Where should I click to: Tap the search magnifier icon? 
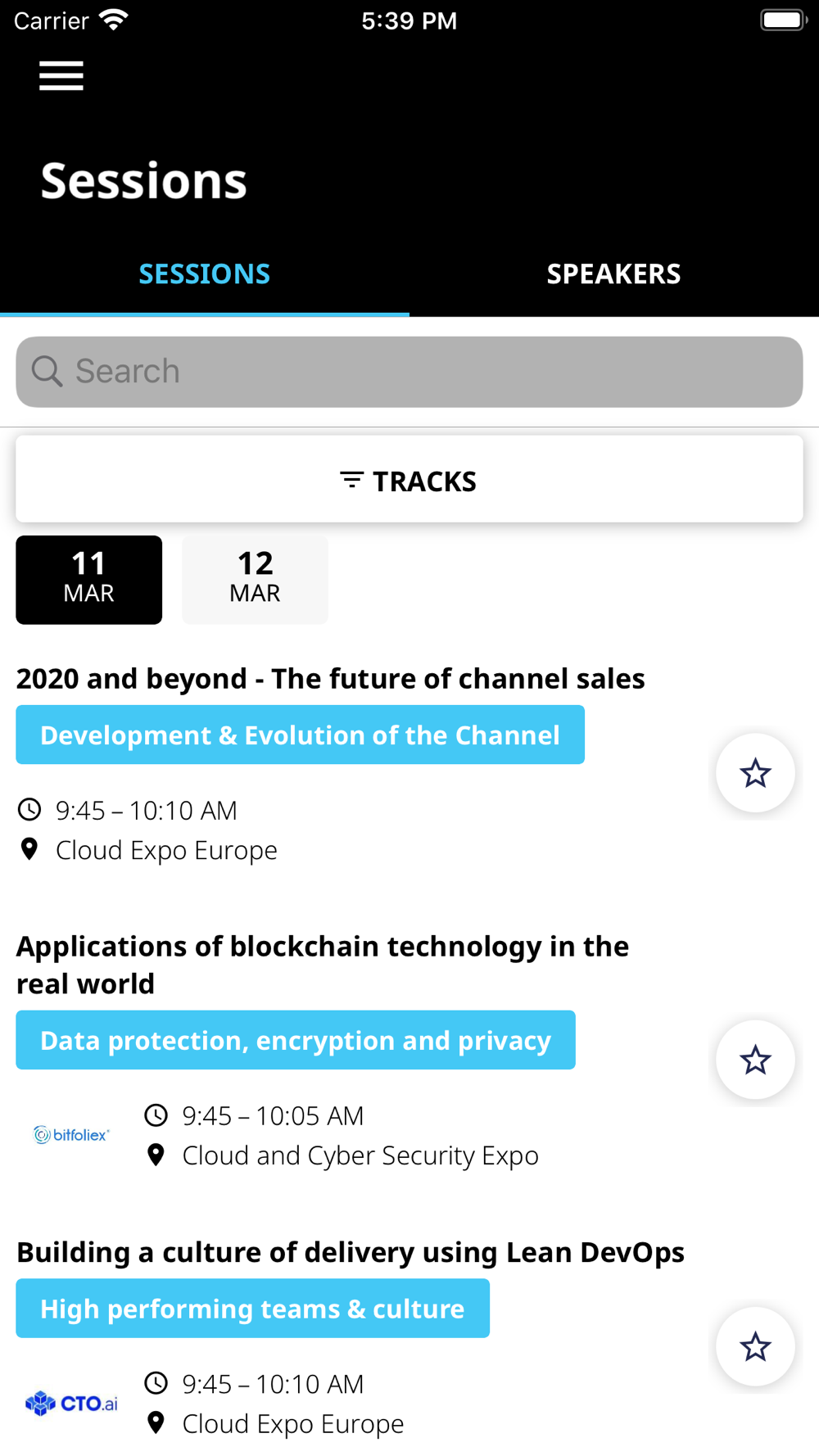tap(47, 371)
